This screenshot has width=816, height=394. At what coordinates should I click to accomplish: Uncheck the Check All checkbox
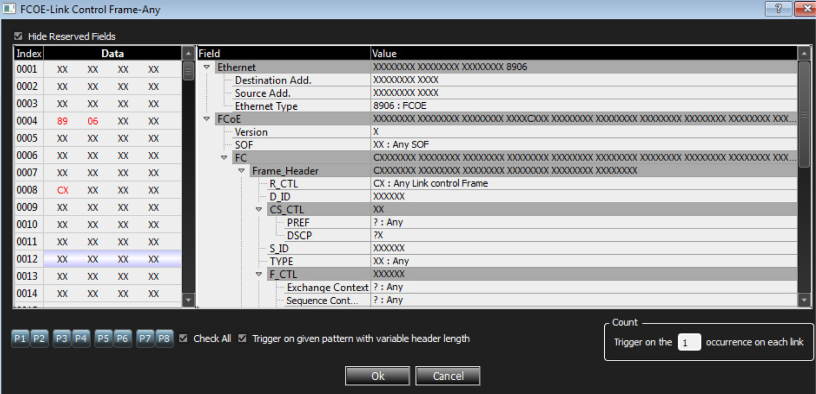(183, 338)
